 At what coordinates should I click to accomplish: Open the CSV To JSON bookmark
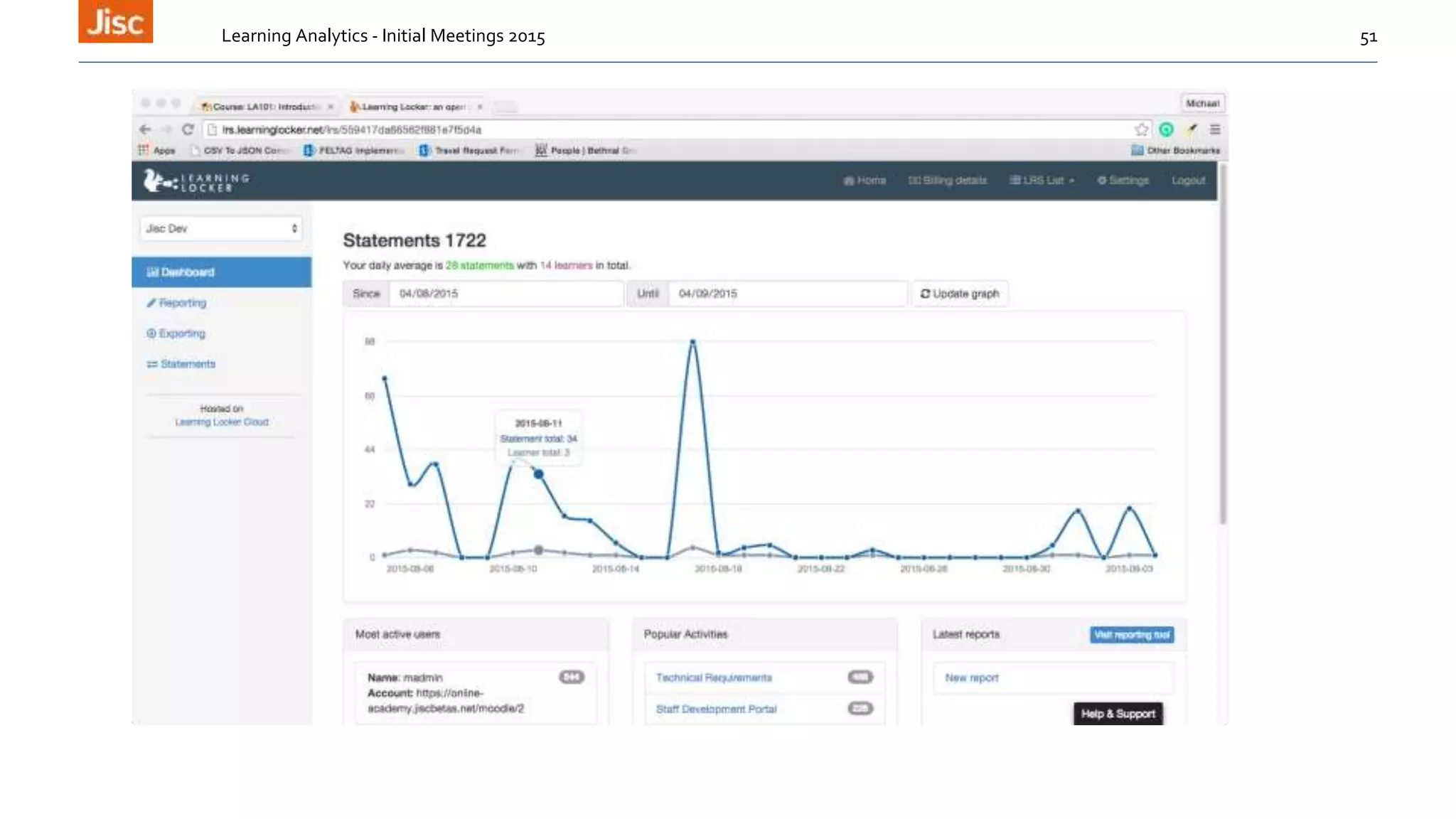[x=240, y=150]
